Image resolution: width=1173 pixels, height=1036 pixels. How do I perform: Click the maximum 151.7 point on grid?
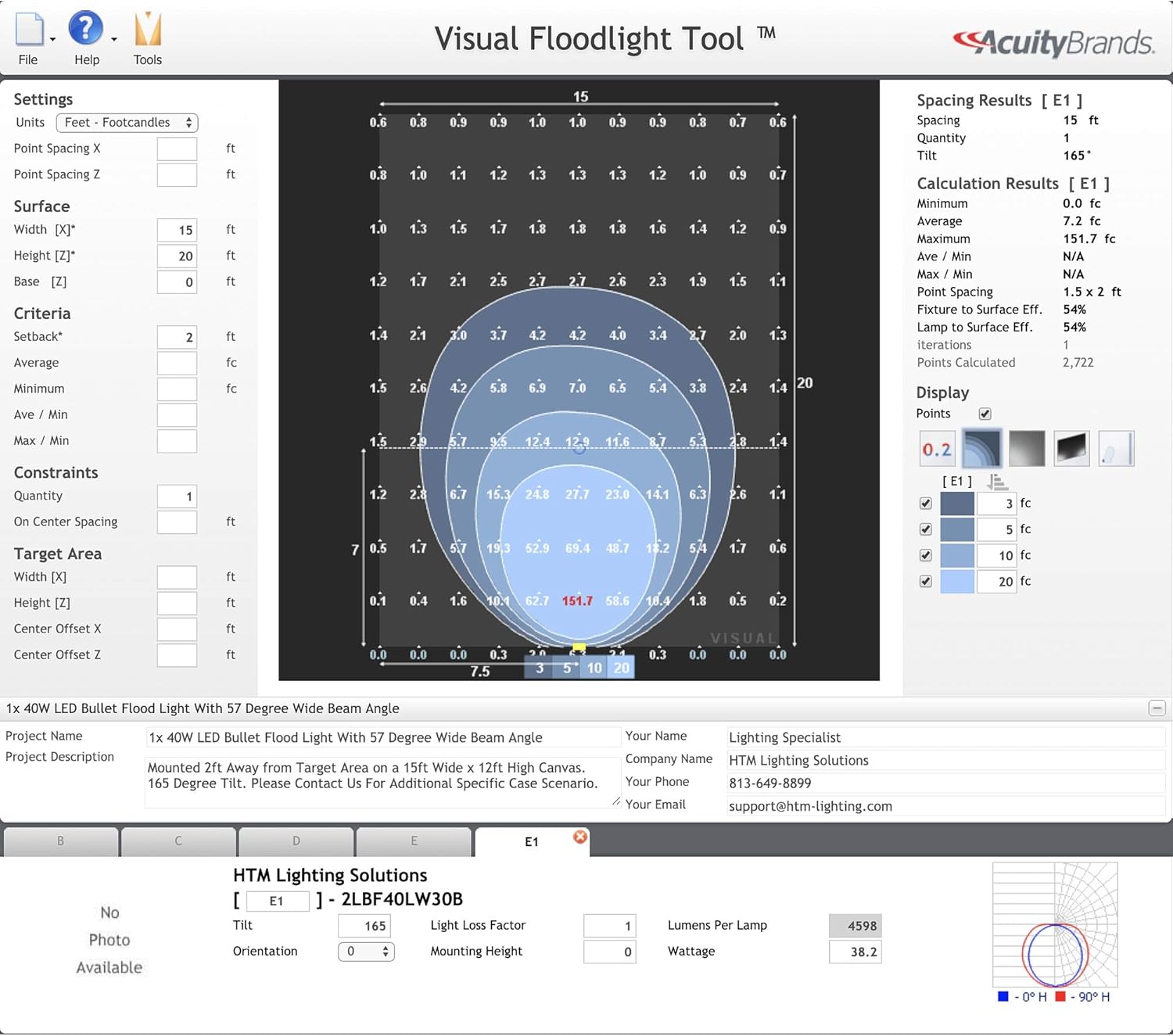pyautogui.click(x=577, y=601)
